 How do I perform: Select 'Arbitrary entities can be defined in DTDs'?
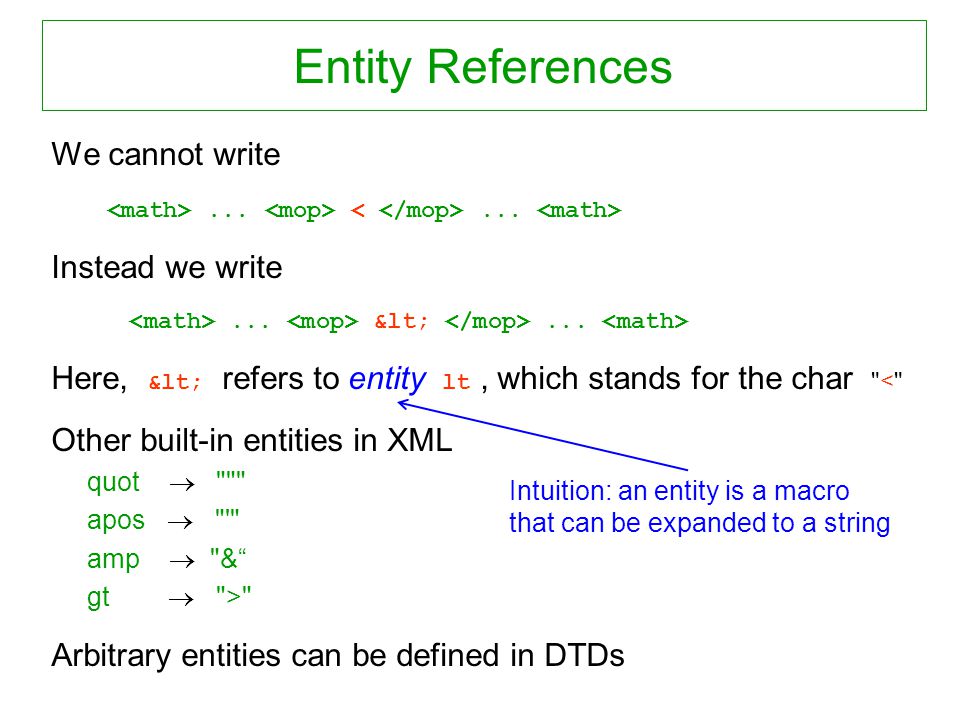tap(338, 655)
